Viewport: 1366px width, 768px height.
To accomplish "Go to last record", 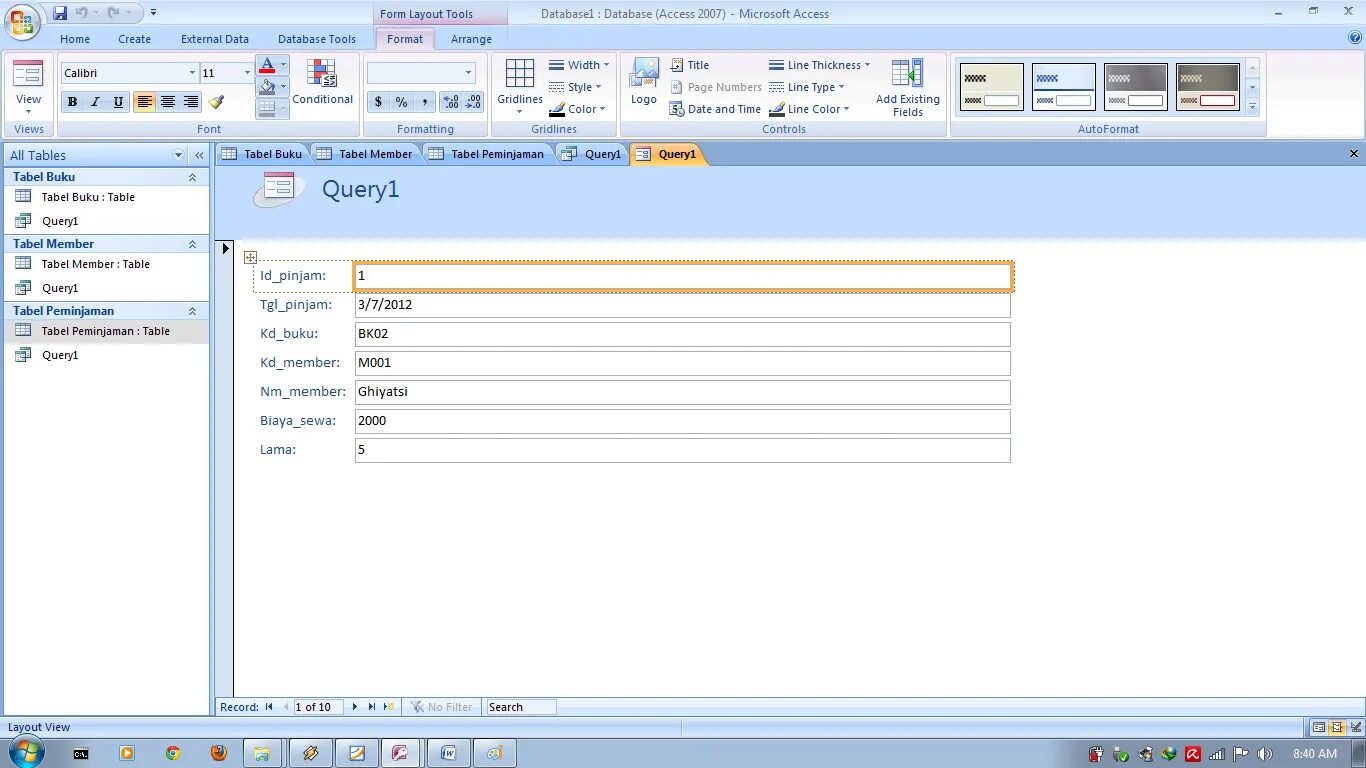I will pos(372,707).
